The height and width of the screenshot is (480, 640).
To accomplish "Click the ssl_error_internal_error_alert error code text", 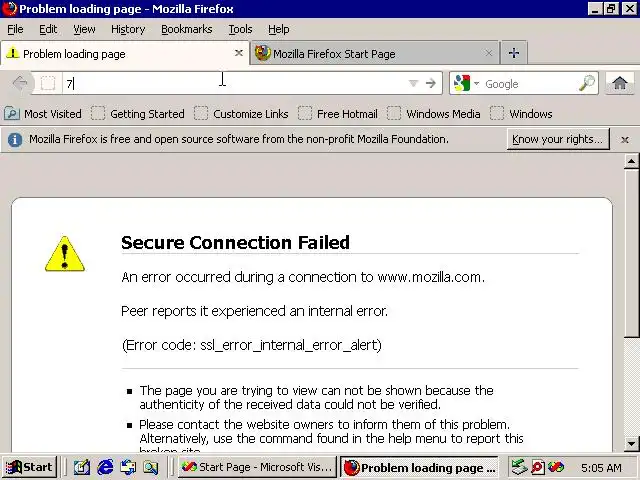I will pyautogui.click(x=290, y=345).
